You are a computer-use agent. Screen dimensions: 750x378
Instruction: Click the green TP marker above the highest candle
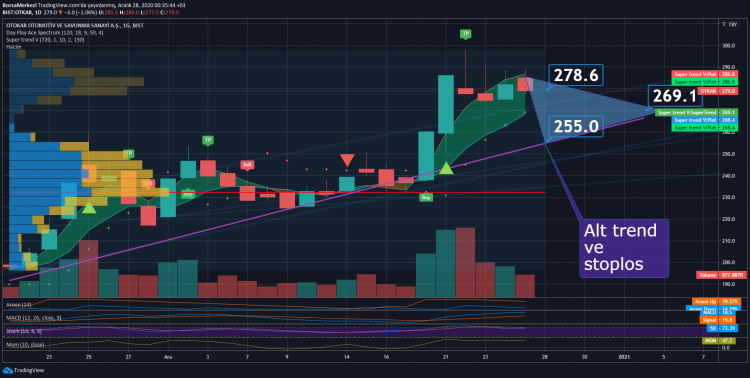click(x=465, y=33)
